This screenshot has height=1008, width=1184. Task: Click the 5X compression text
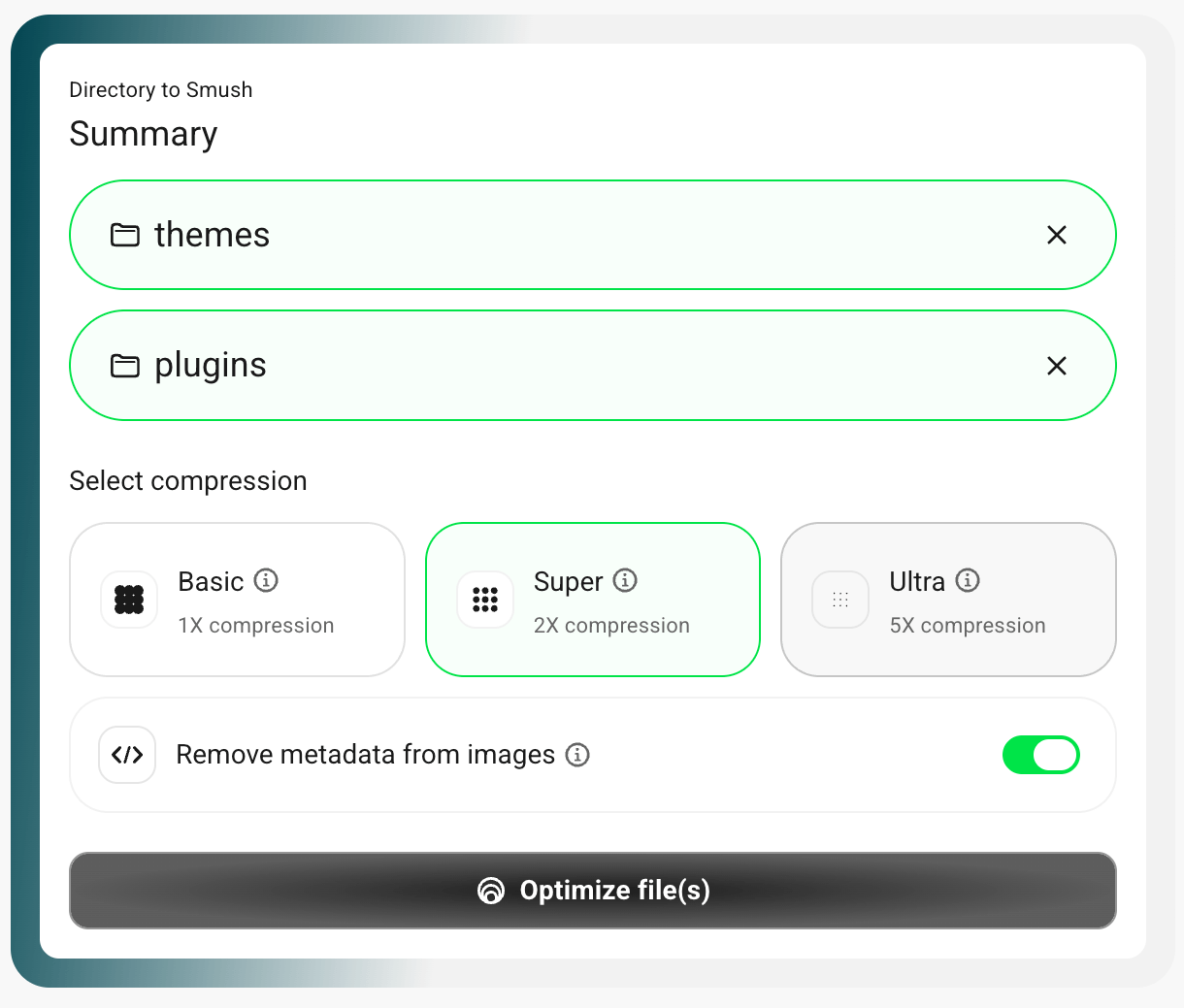(968, 626)
